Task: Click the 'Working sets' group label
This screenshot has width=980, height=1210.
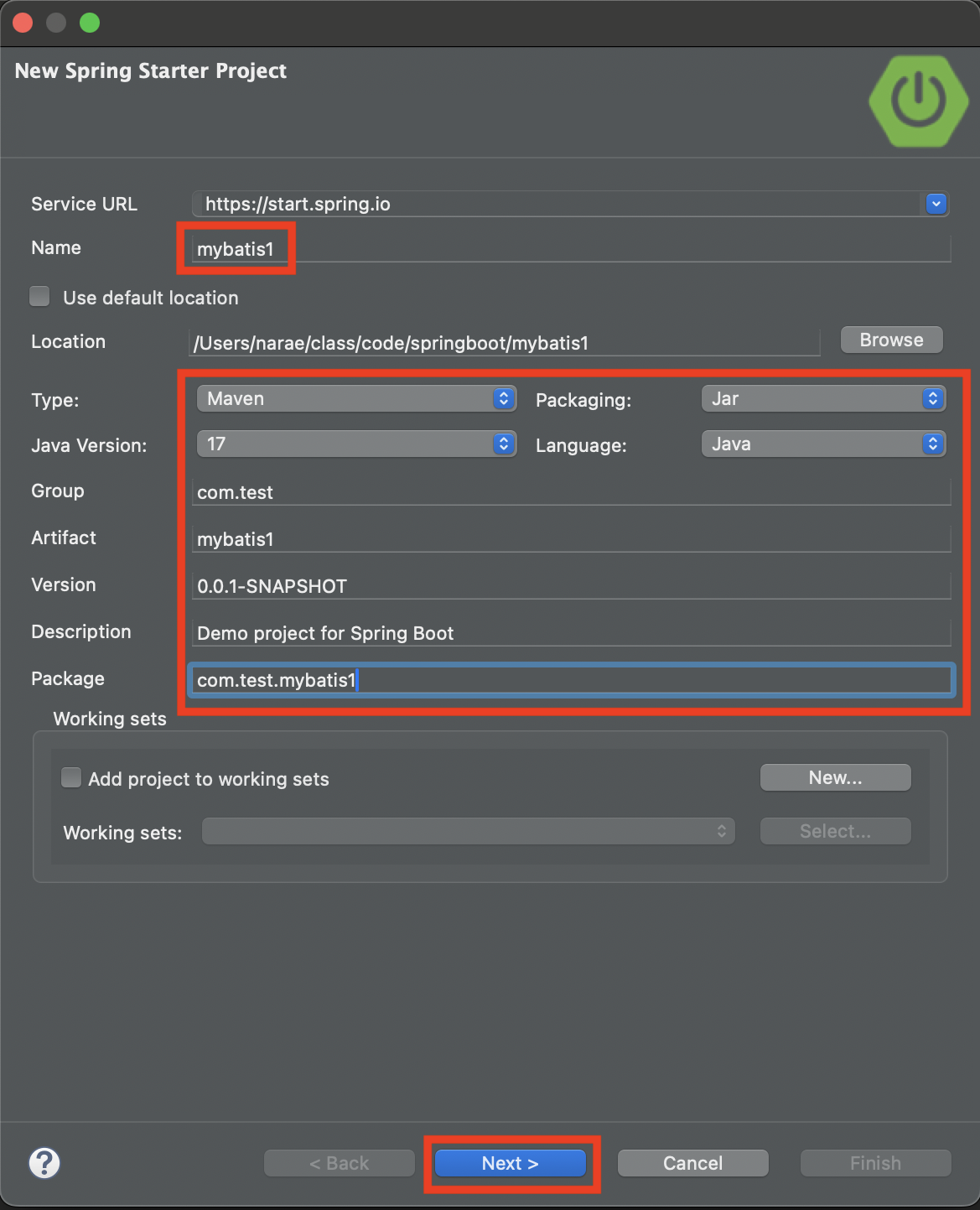Action: 110,719
